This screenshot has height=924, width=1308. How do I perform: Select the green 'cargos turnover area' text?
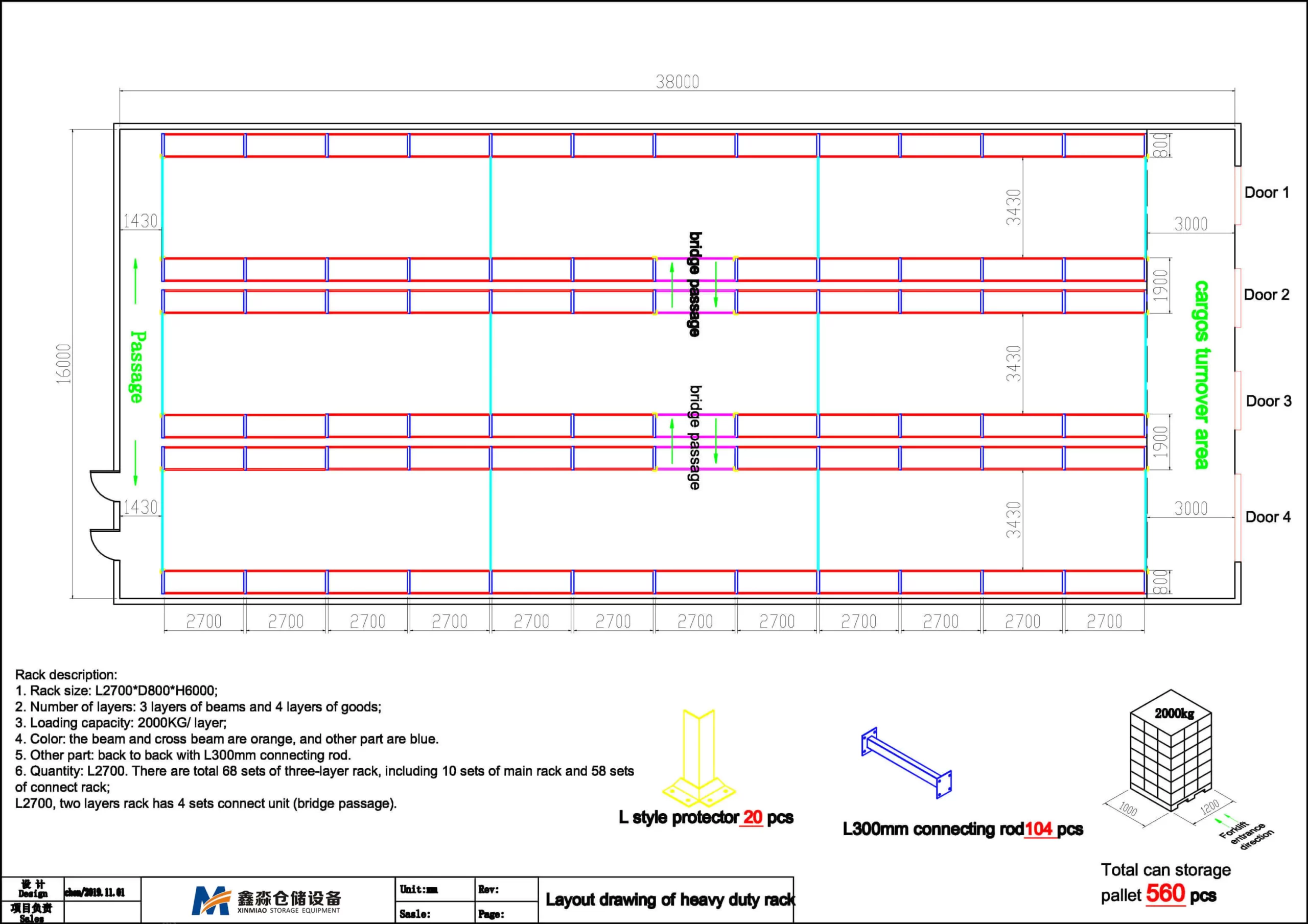[1201, 374]
